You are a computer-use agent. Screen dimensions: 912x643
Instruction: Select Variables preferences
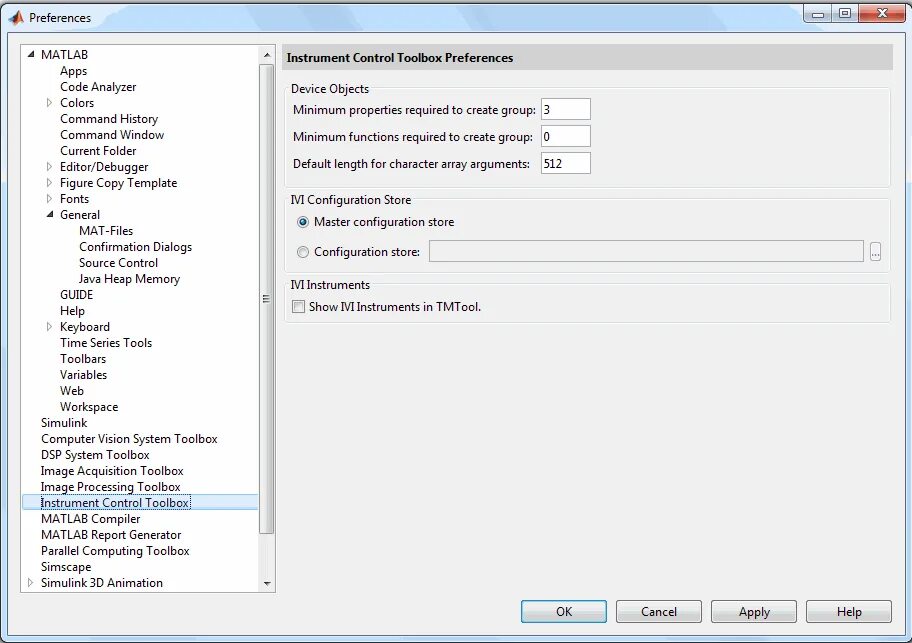click(83, 374)
